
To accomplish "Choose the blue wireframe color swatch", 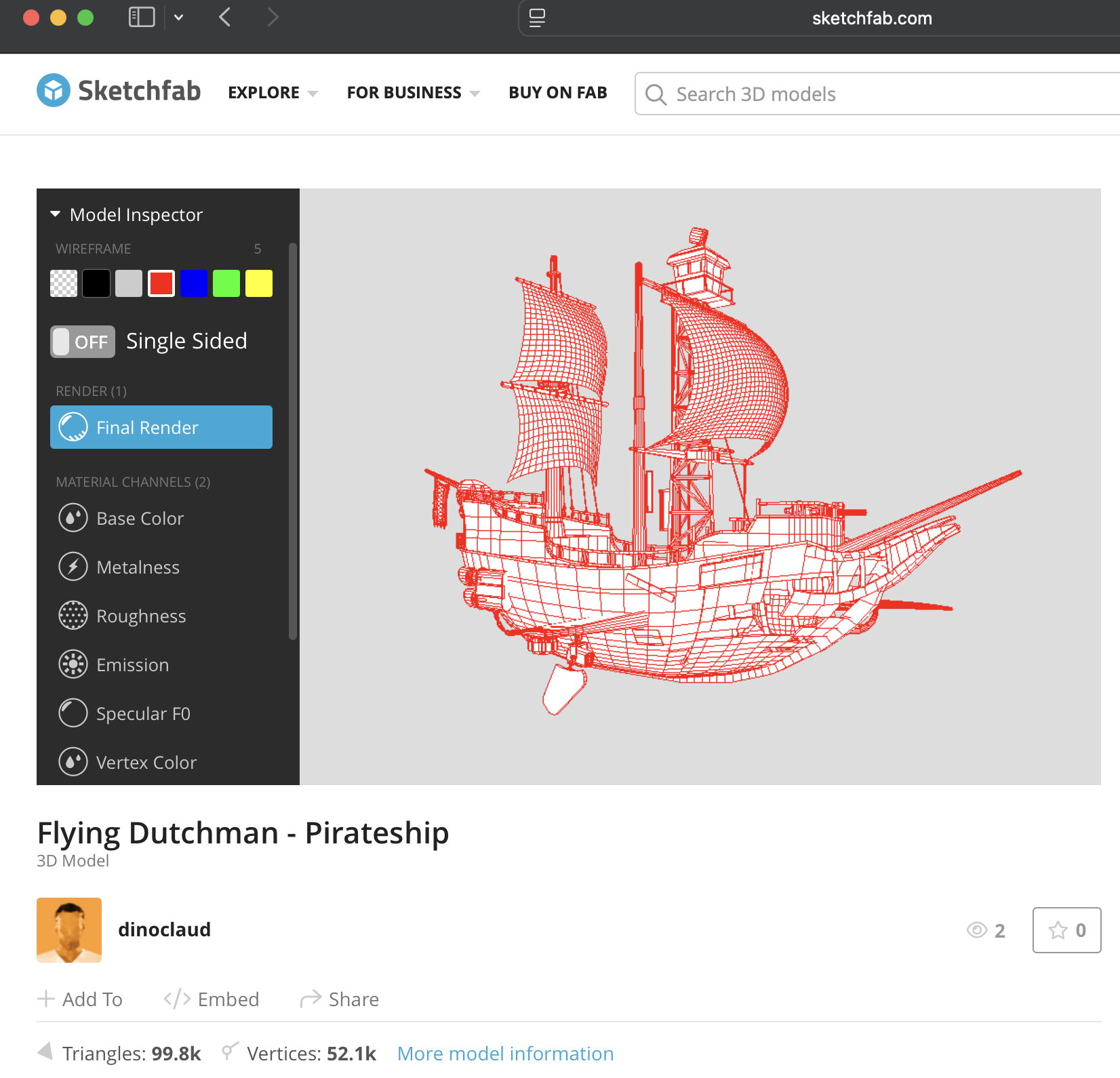I will 194,283.
